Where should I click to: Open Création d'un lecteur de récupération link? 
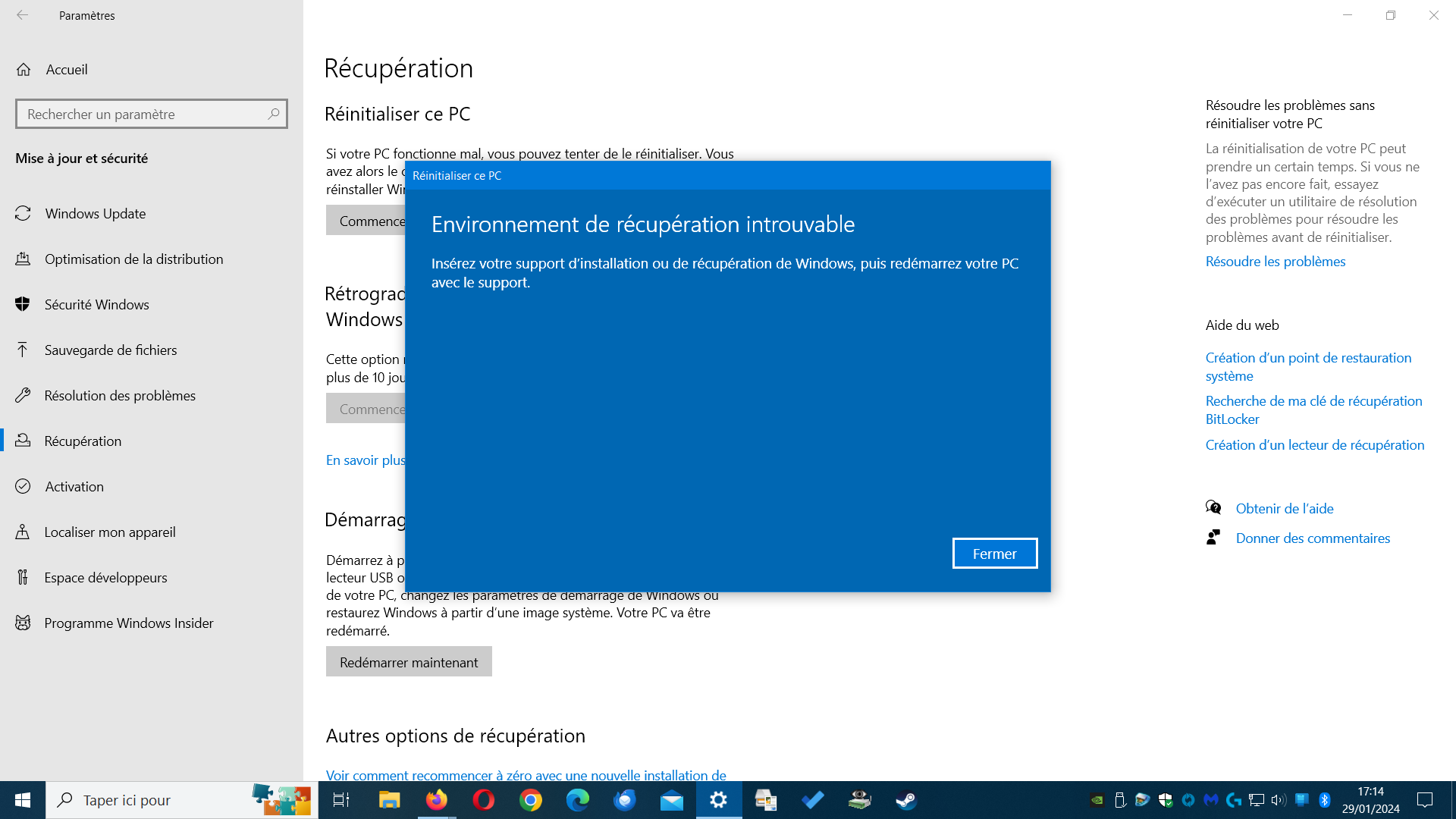[1314, 444]
